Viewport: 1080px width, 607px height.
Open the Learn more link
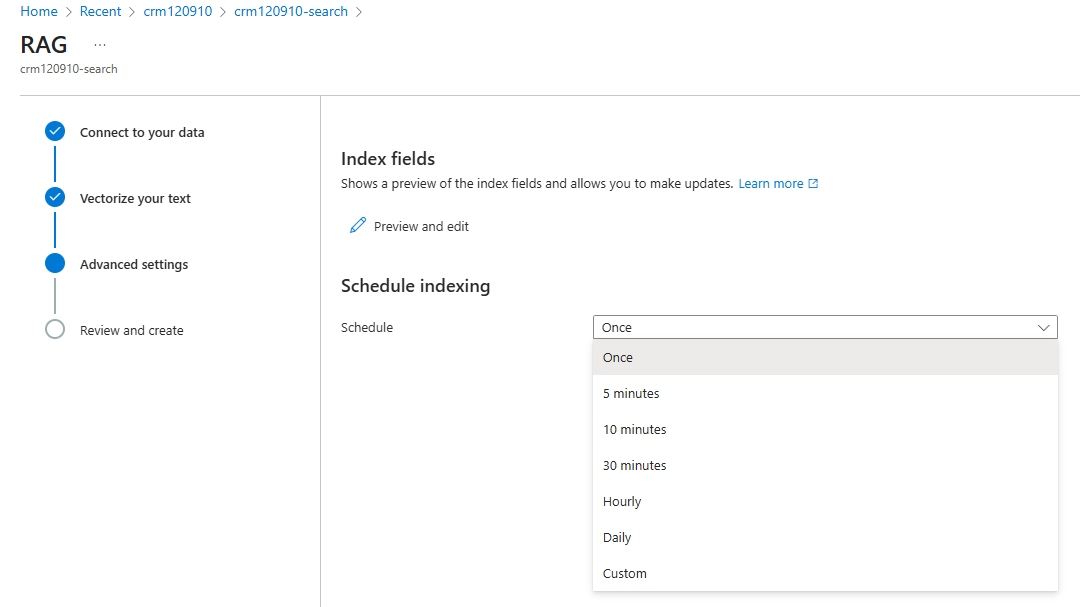click(x=771, y=183)
